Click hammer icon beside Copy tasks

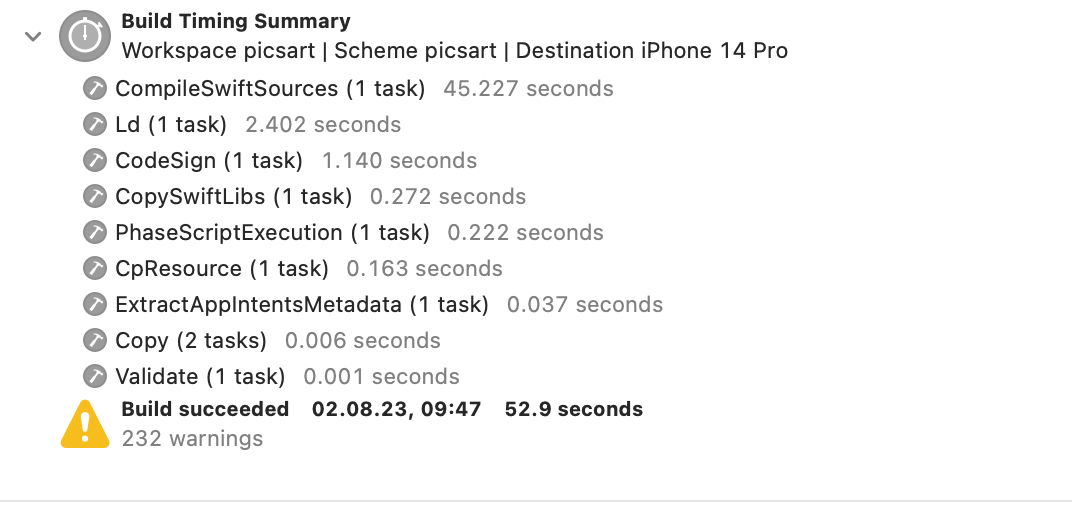(x=95, y=340)
